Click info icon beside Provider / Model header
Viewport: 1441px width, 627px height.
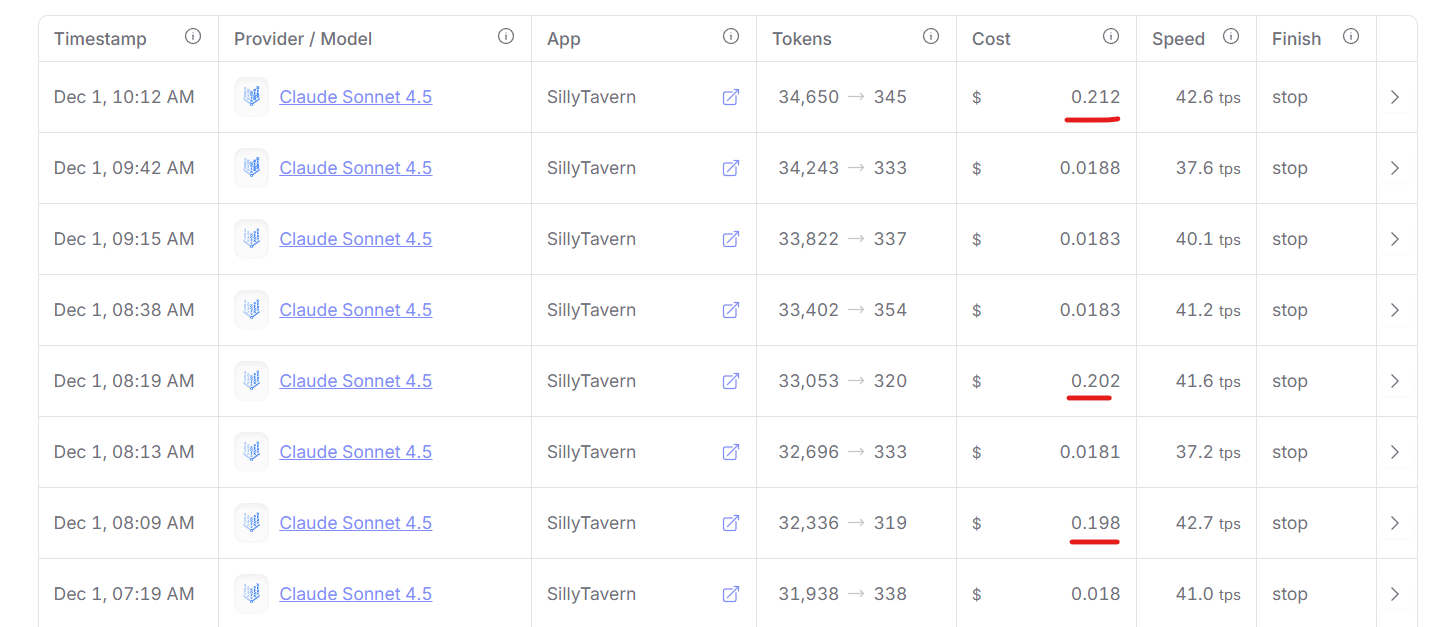[506, 37]
